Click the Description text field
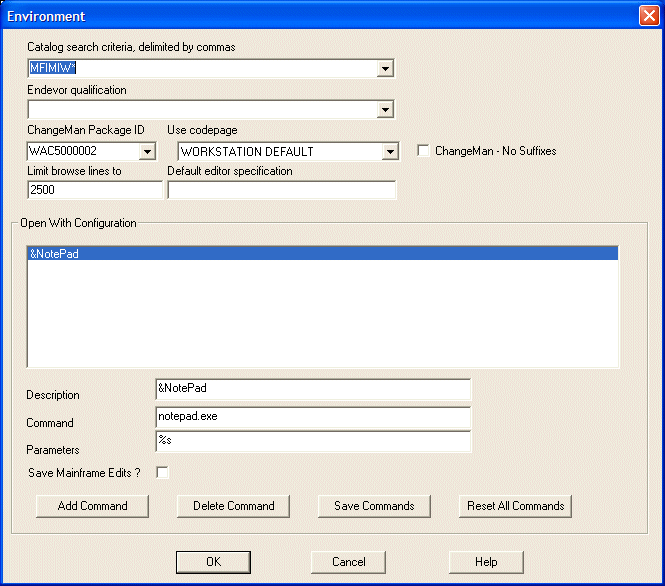Viewport: 665px width, 586px height. coord(312,388)
